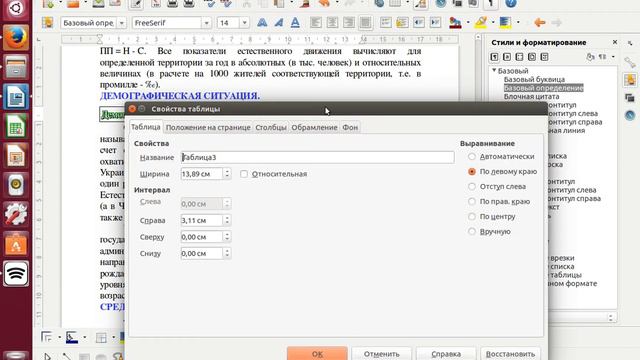Viewport: 640px width, 360px height.
Task: Show Frame Styles in styles panel
Action: point(519,57)
